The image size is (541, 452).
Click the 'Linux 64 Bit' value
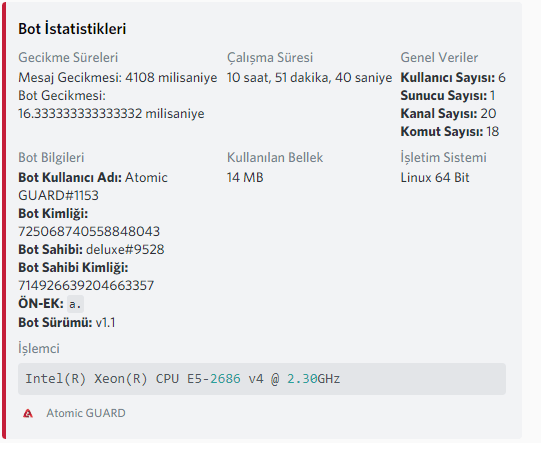pos(435,177)
